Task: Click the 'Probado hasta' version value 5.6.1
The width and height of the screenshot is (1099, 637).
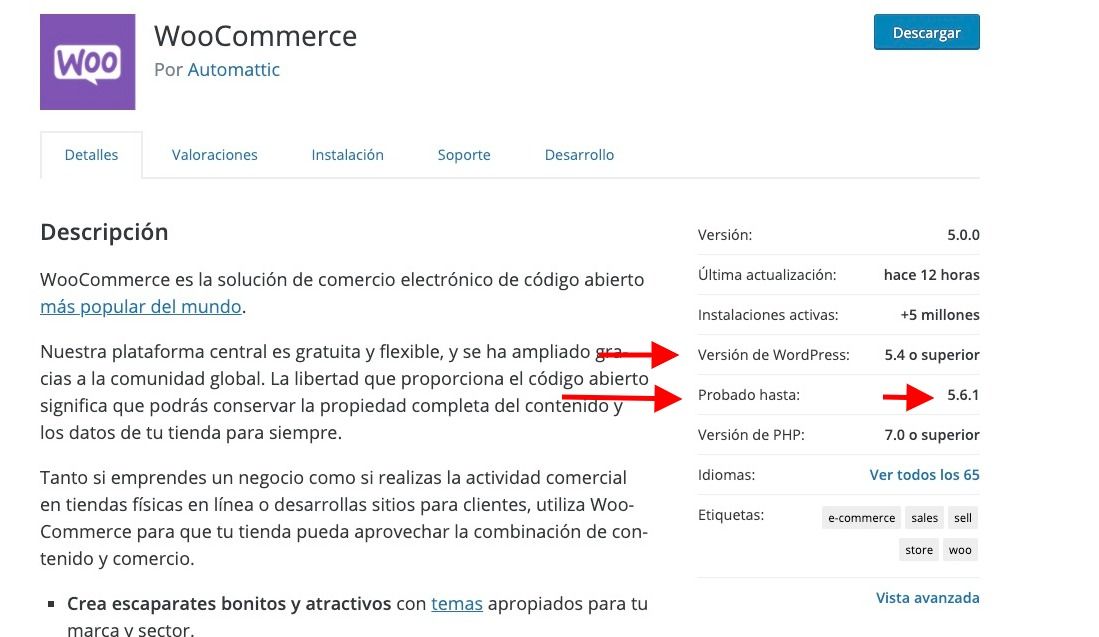Action: (963, 395)
